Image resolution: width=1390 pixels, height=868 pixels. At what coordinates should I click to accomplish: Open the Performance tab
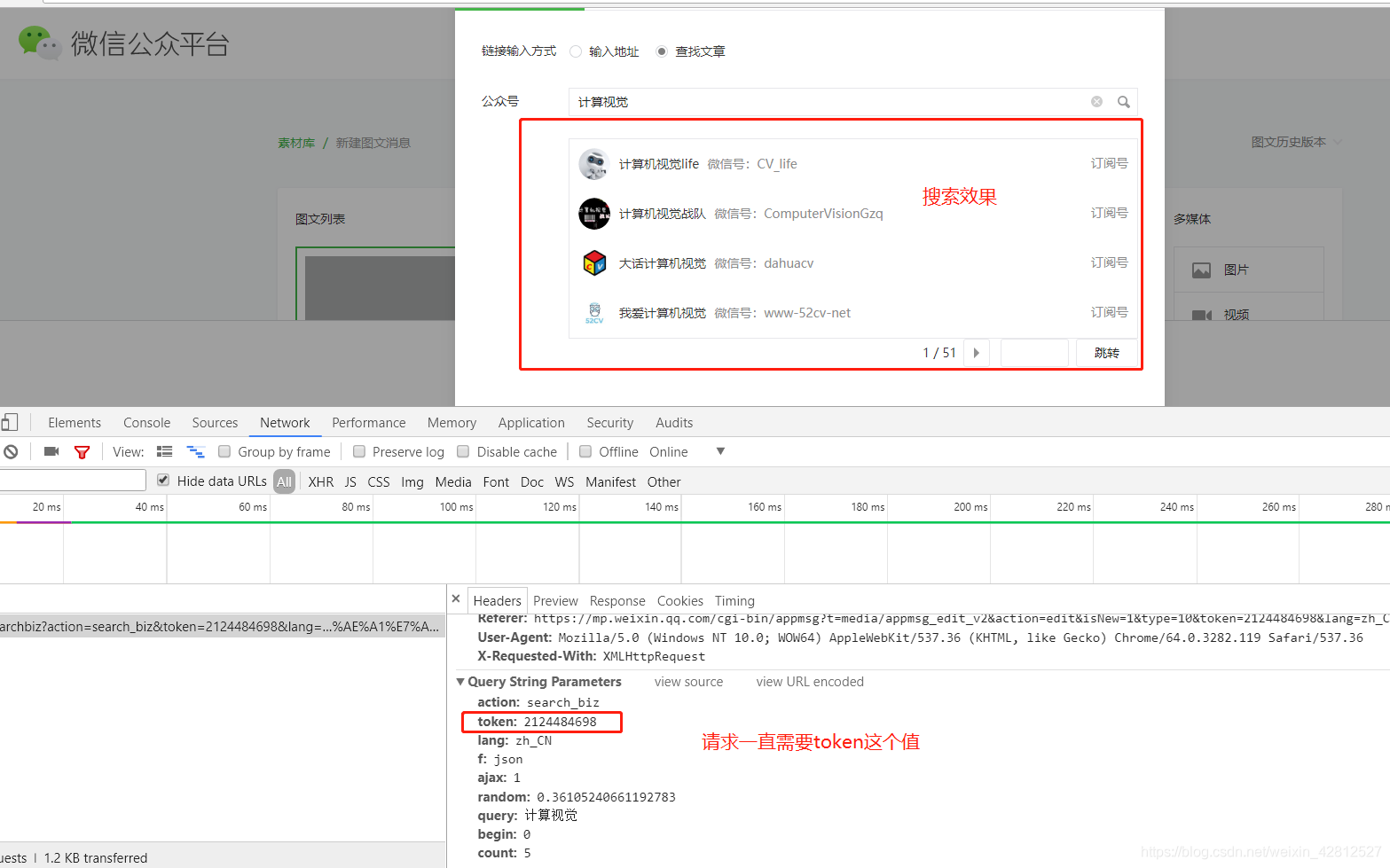coord(369,423)
